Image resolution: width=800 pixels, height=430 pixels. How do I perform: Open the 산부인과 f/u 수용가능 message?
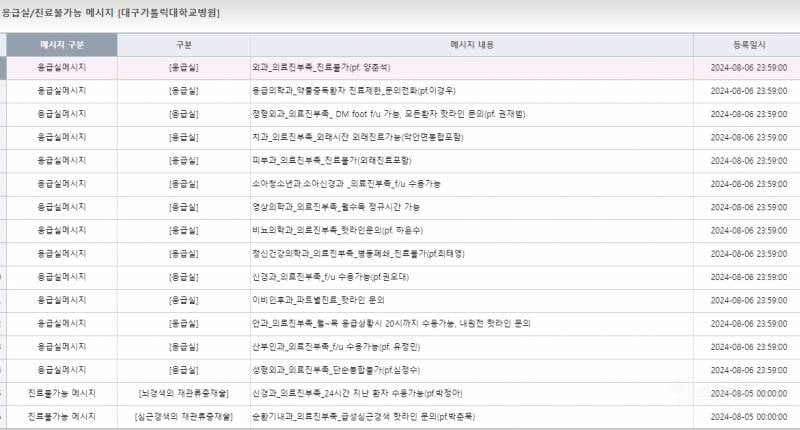tap(336, 347)
